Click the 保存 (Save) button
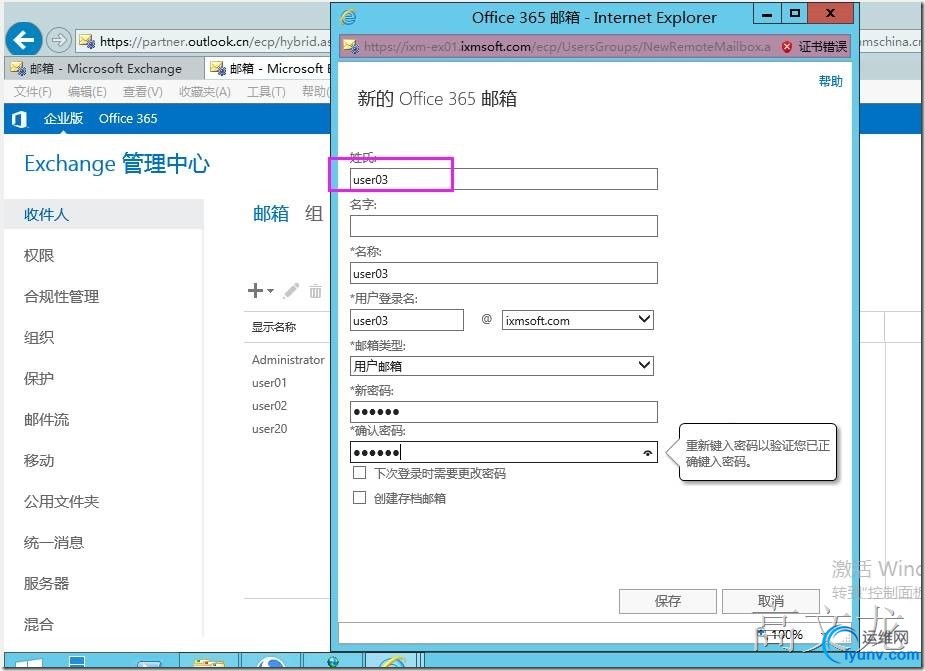 pyautogui.click(x=668, y=601)
